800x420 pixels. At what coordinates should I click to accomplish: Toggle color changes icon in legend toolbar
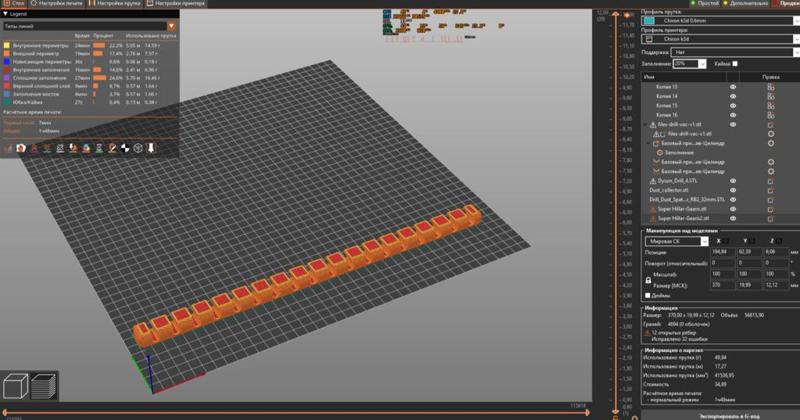coord(86,149)
